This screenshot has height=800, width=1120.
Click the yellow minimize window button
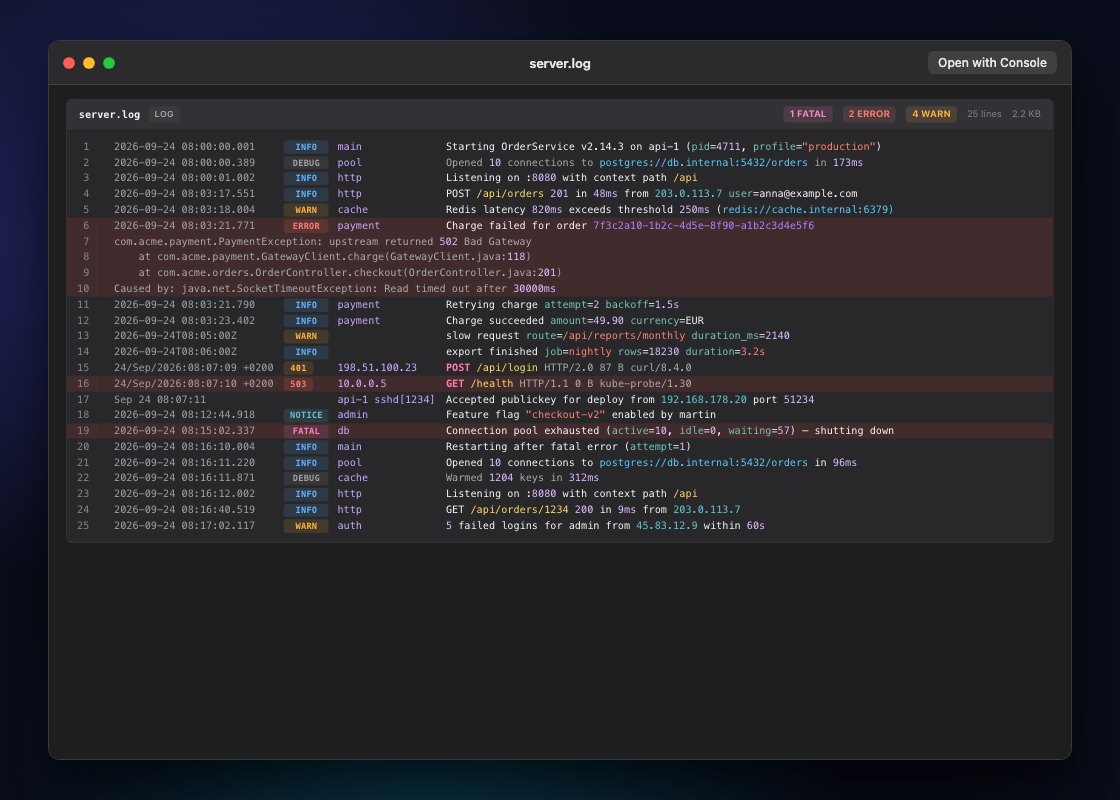coord(89,63)
